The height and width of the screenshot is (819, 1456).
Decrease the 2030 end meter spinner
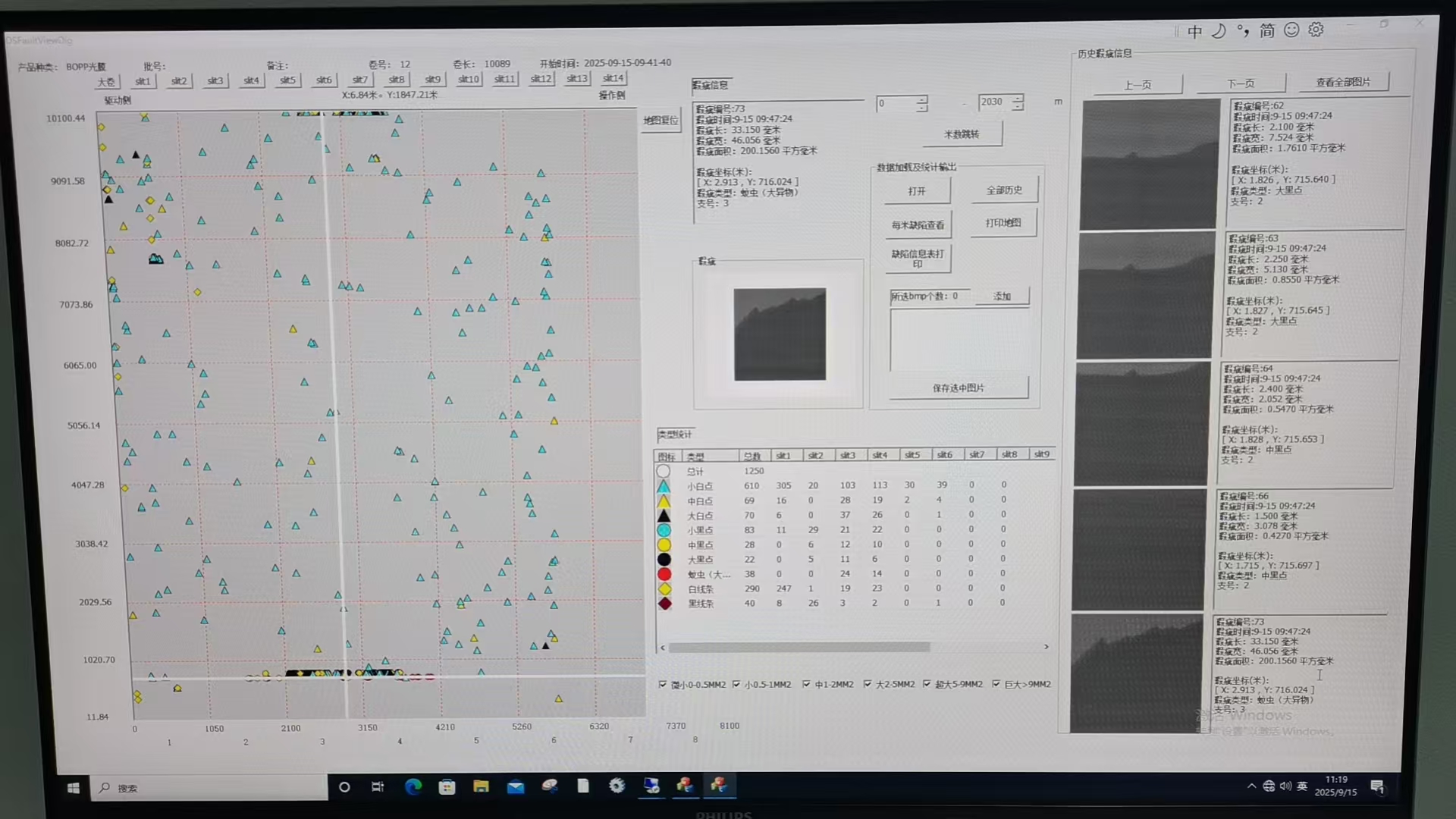click(1018, 107)
